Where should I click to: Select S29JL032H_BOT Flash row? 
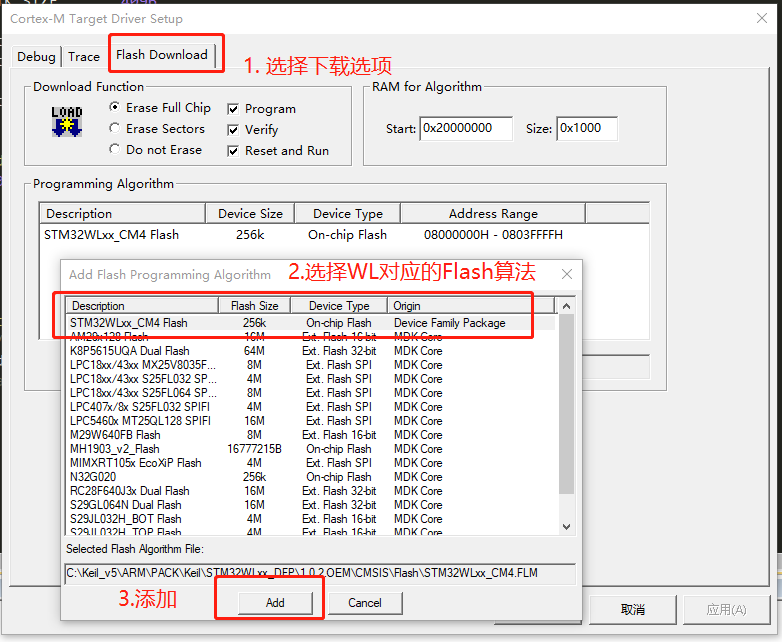[310, 518]
